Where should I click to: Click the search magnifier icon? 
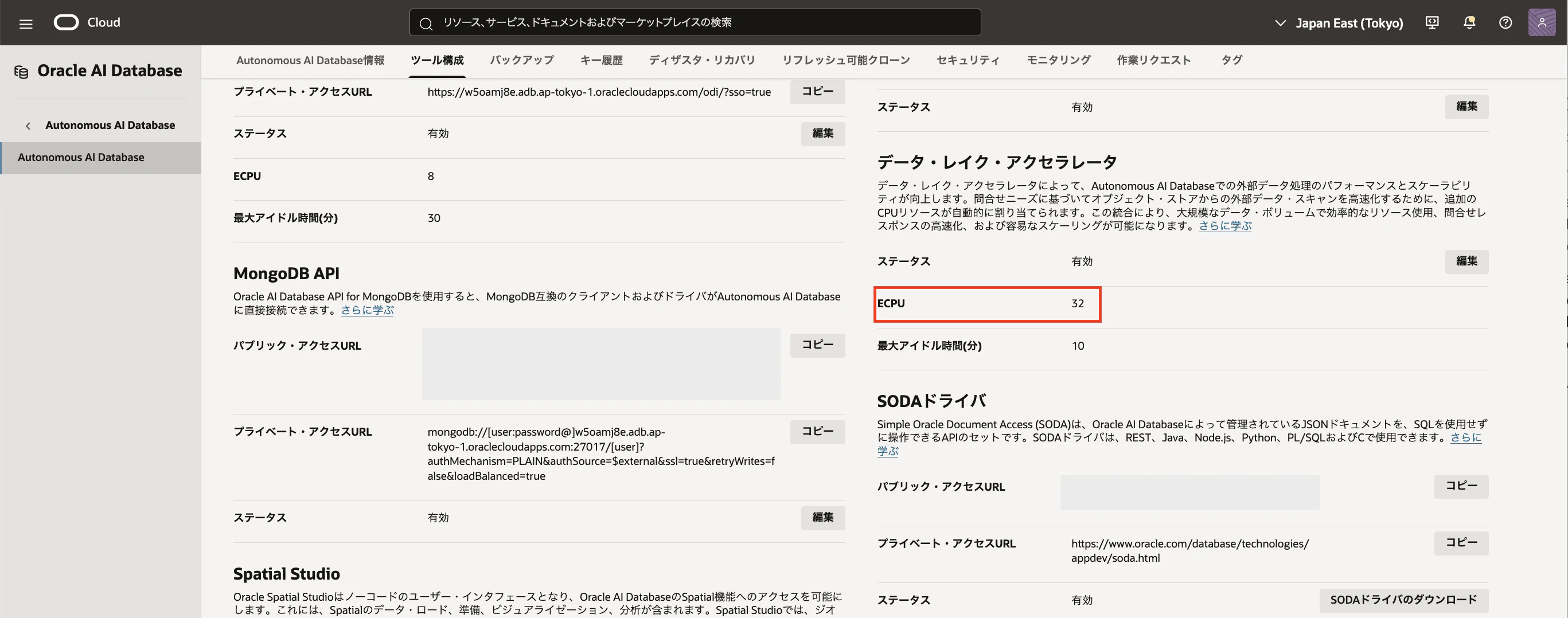(x=426, y=24)
